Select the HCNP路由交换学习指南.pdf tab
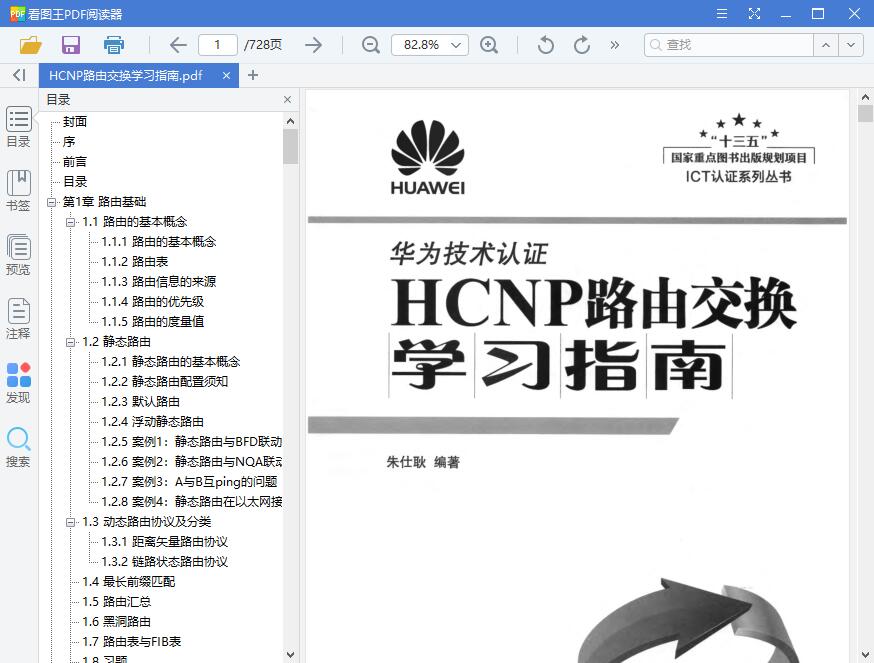The height and width of the screenshot is (663, 874). tap(130, 75)
